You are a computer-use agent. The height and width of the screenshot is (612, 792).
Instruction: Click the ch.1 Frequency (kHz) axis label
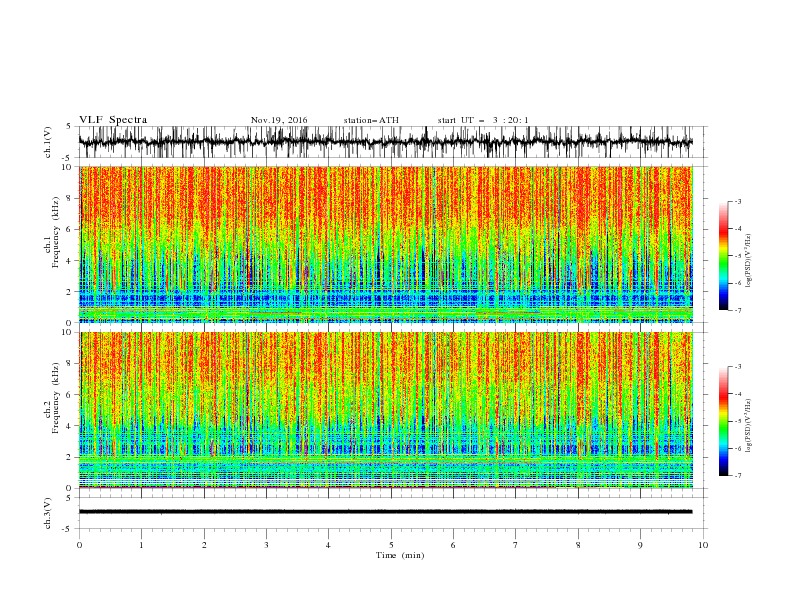[x=52, y=231]
